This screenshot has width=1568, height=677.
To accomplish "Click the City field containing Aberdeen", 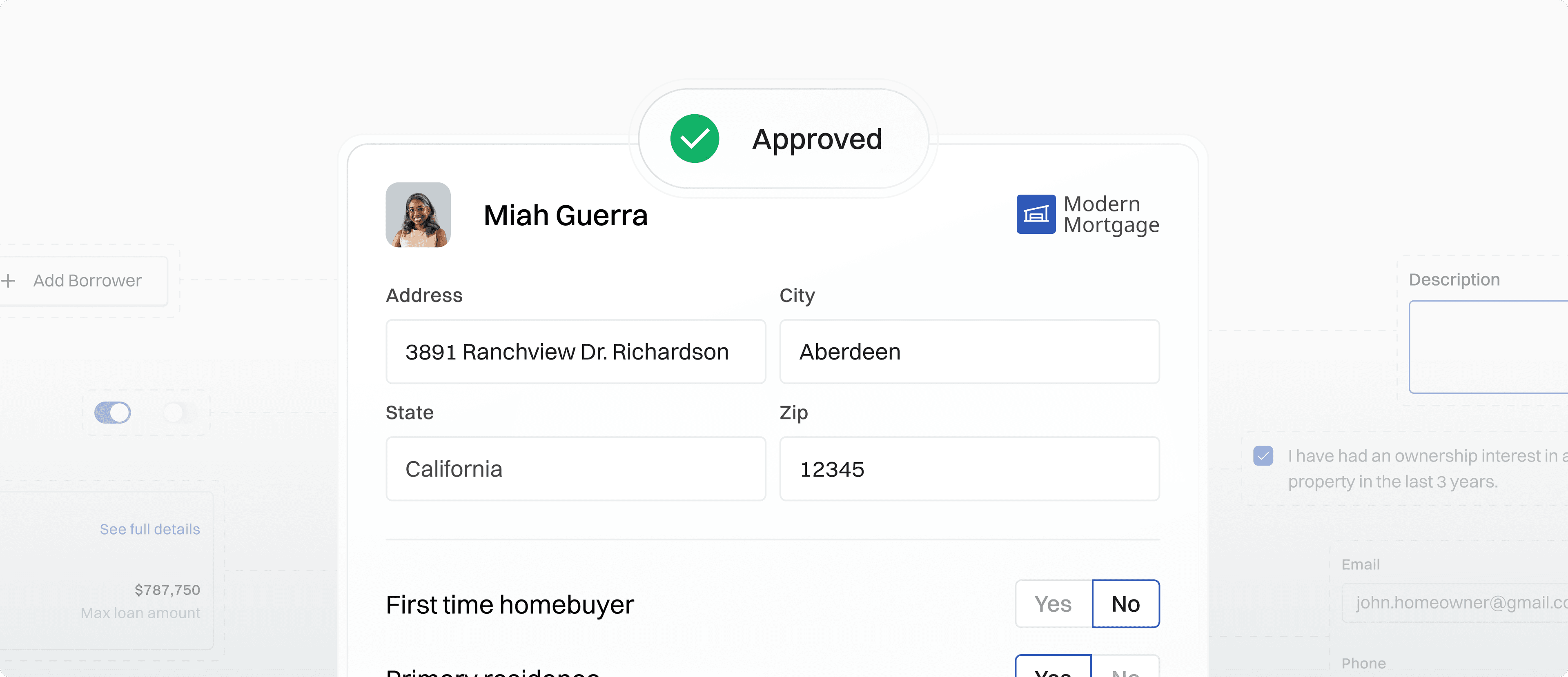I will click(x=969, y=352).
